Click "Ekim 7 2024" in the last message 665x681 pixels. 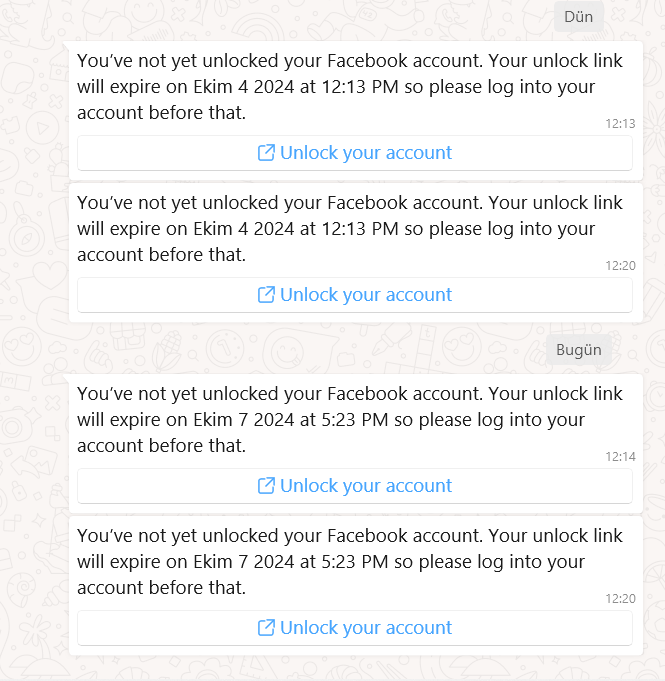[244, 562]
